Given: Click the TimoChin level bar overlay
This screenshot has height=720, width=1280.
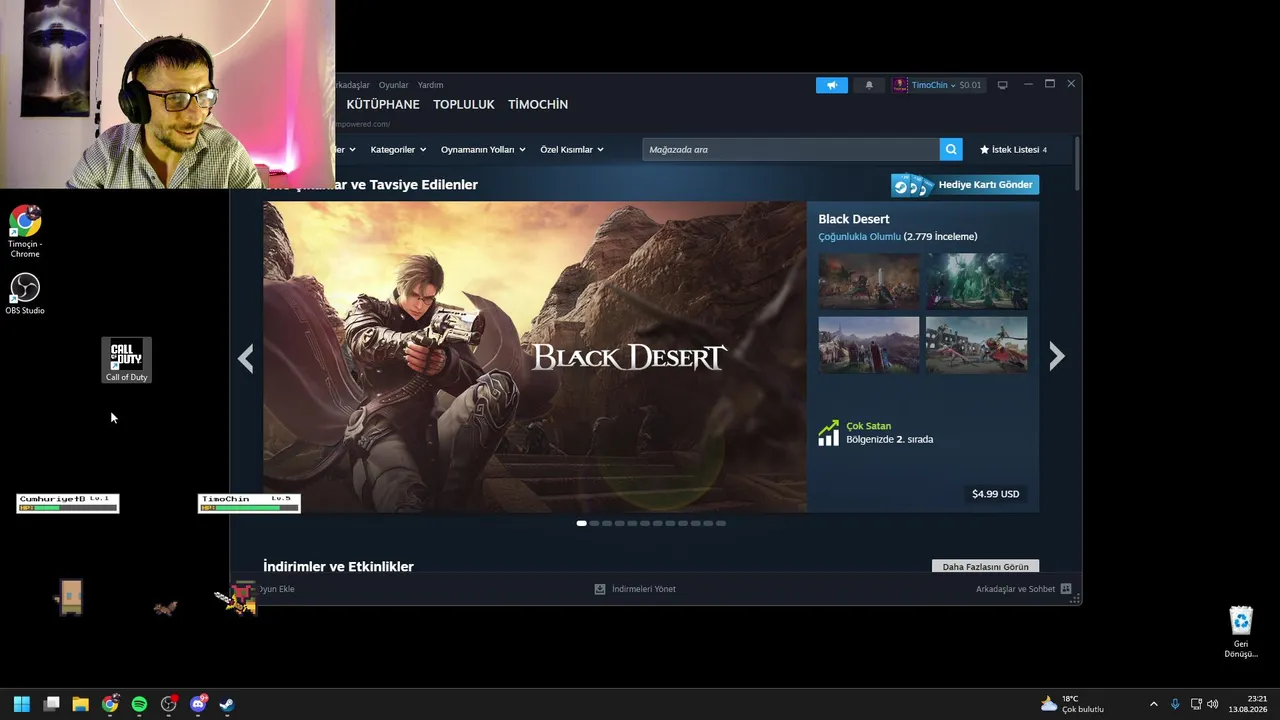Looking at the screenshot, I should point(249,503).
